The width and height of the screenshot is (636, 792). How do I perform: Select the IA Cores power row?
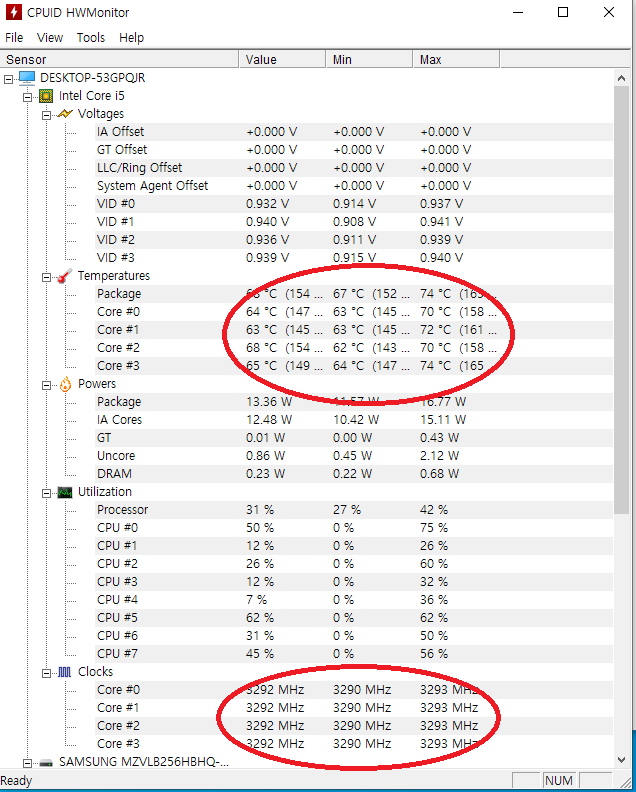pyautogui.click(x=354, y=420)
